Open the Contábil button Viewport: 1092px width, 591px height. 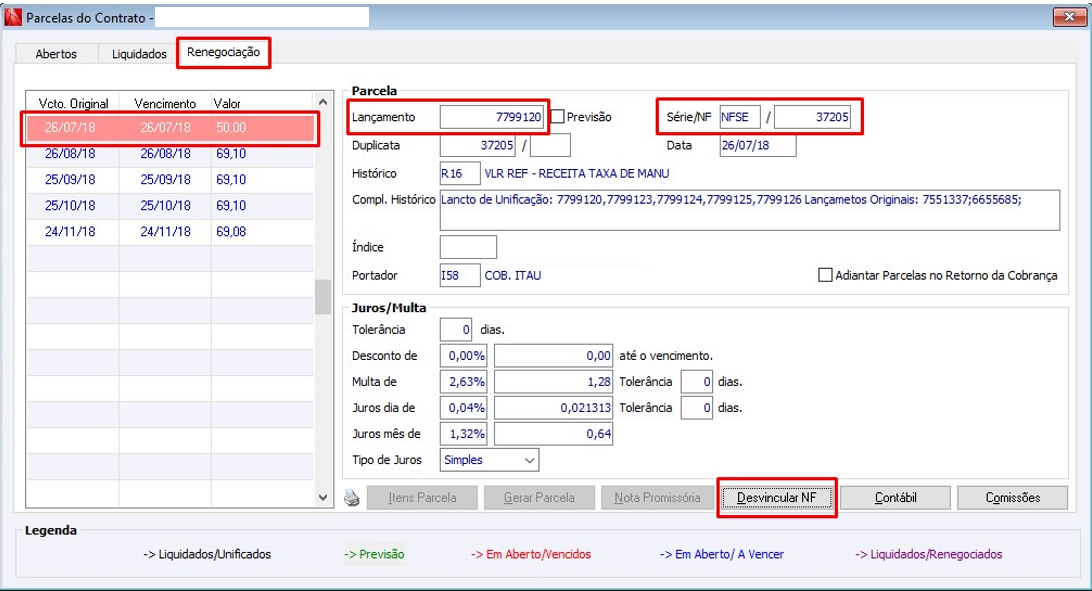point(895,498)
